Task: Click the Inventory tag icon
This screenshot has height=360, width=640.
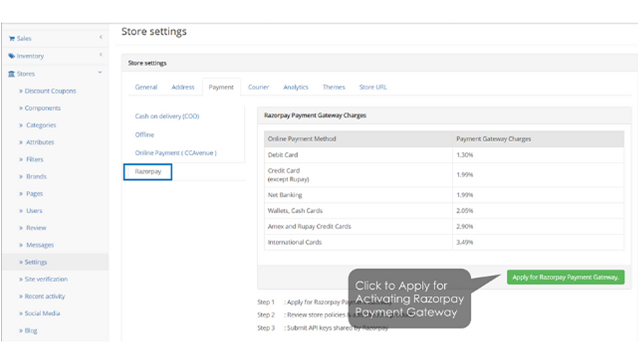Action: point(11,56)
